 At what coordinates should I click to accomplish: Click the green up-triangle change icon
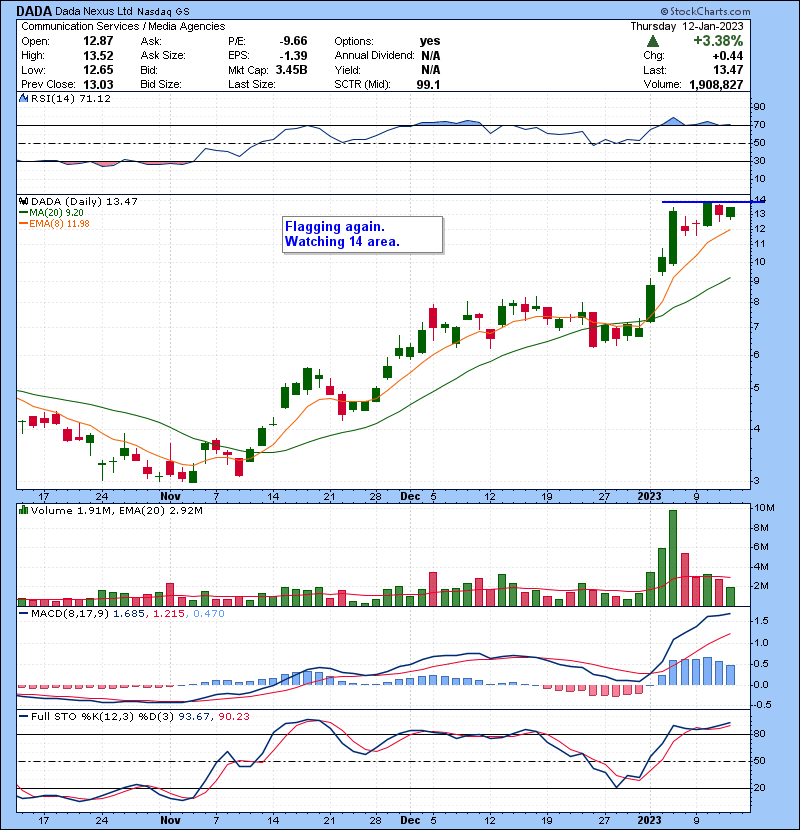pyautogui.click(x=653, y=41)
